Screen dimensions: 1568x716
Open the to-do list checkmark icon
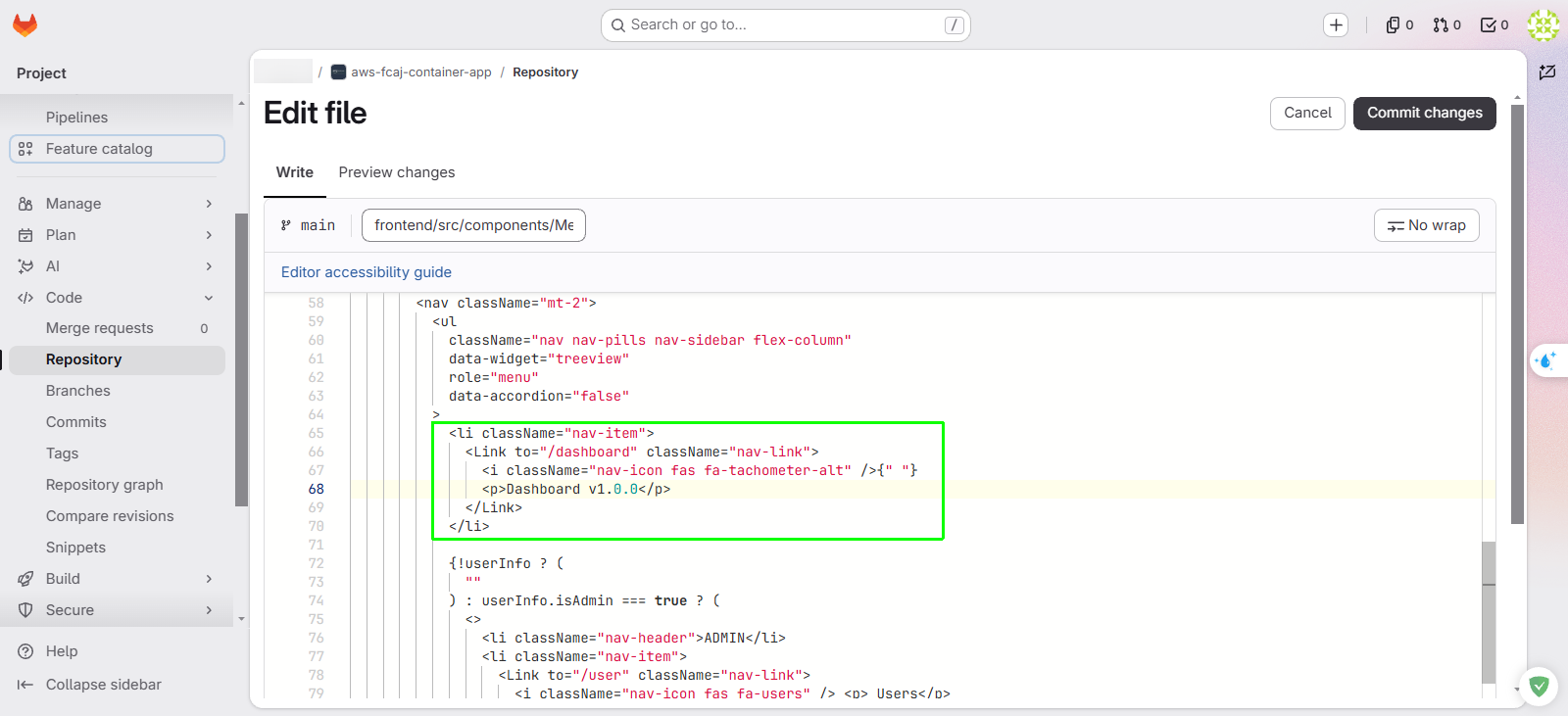[x=1494, y=25]
